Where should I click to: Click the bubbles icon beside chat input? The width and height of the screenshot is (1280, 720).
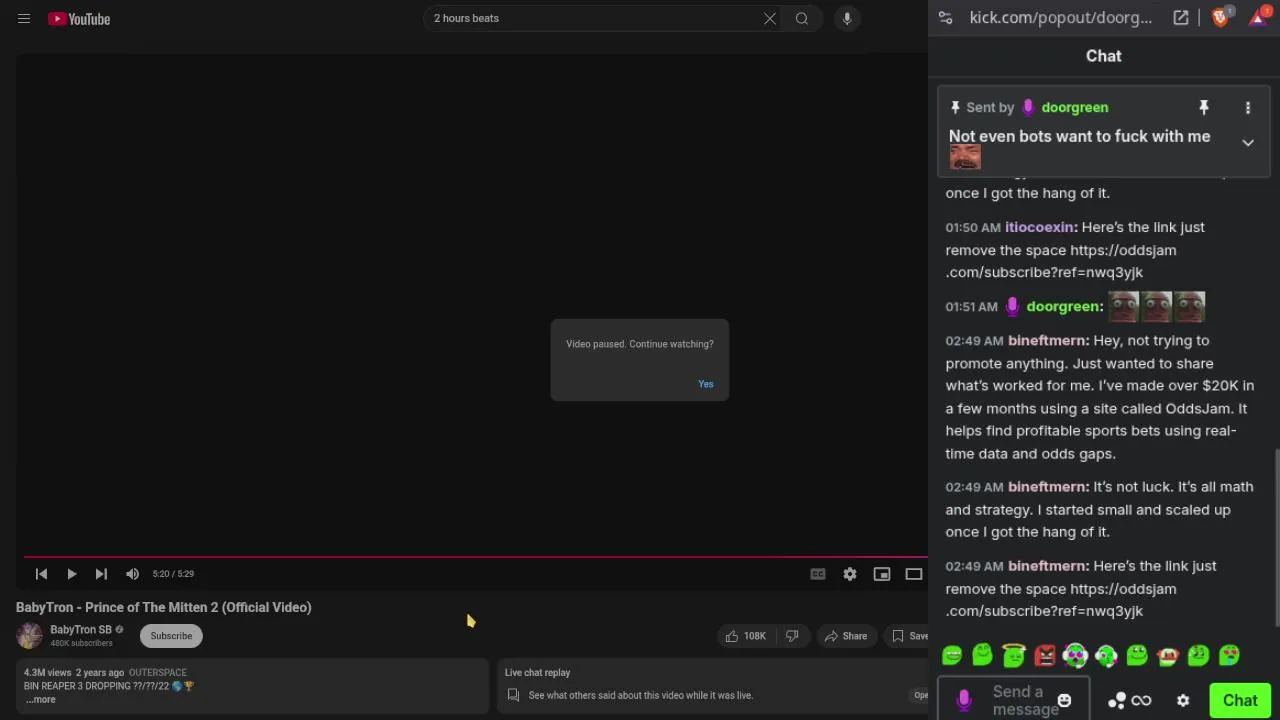pyautogui.click(x=1117, y=700)
